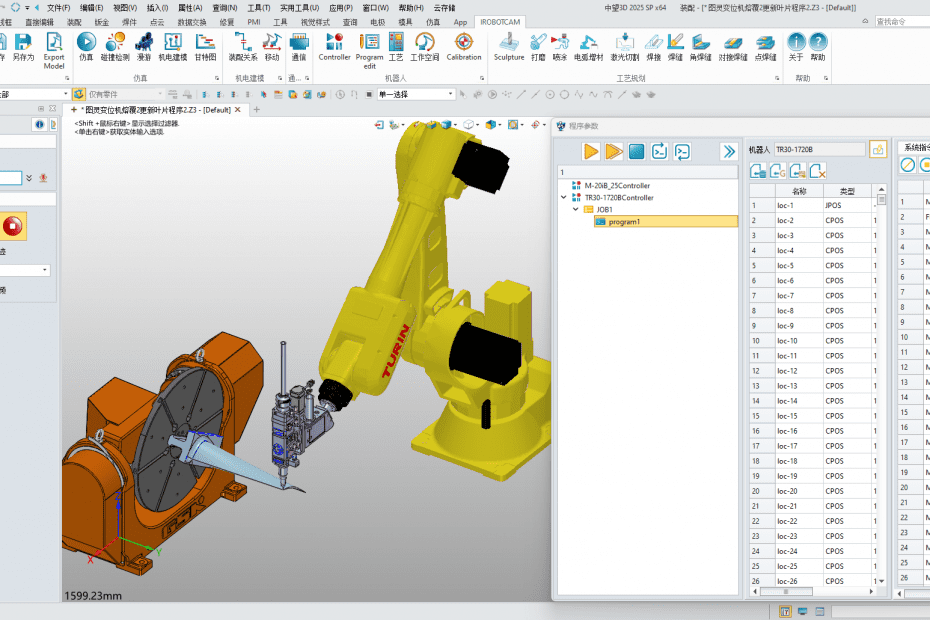Click the double chevron expand panel button

728,151
